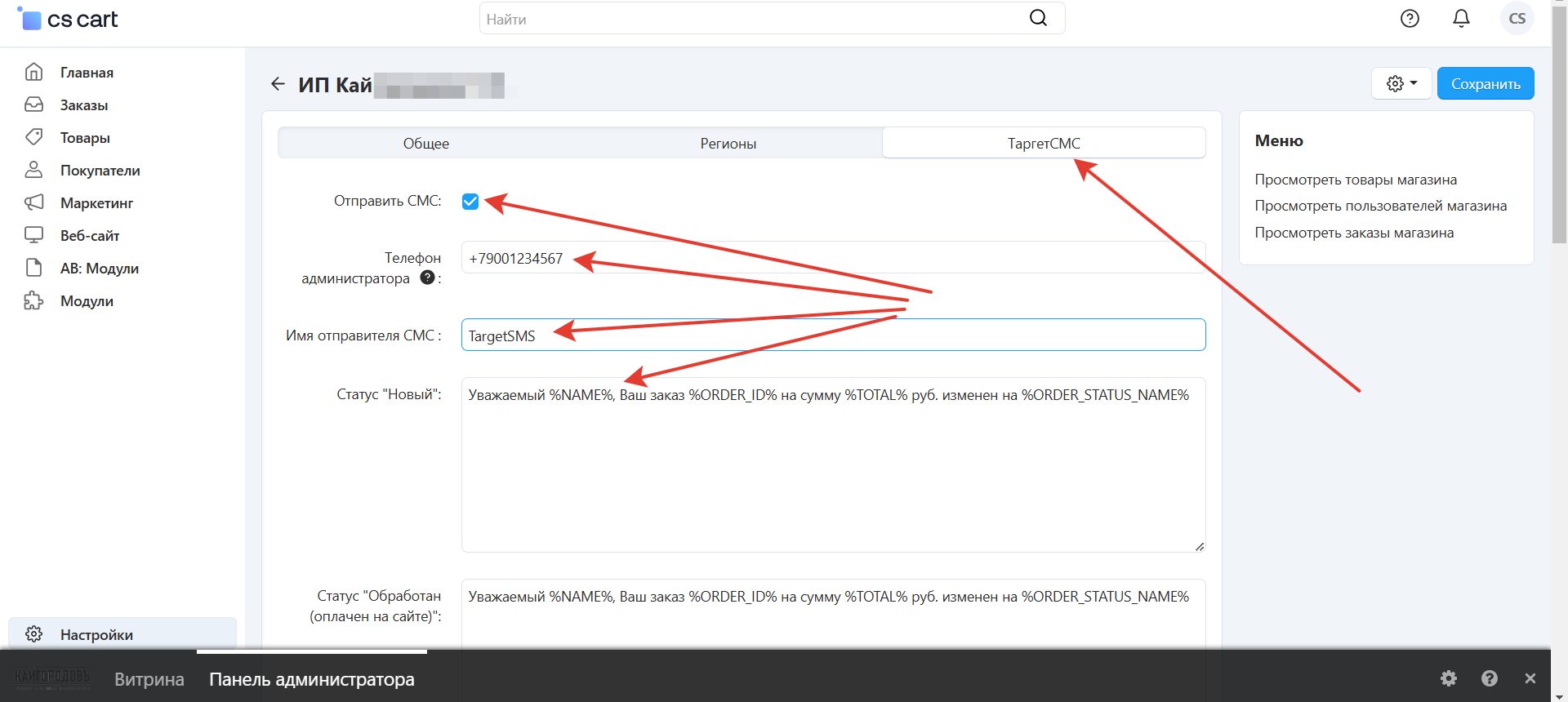Open help question mark icon in header
The image size is (1568, 702).
coord(1410,18)
